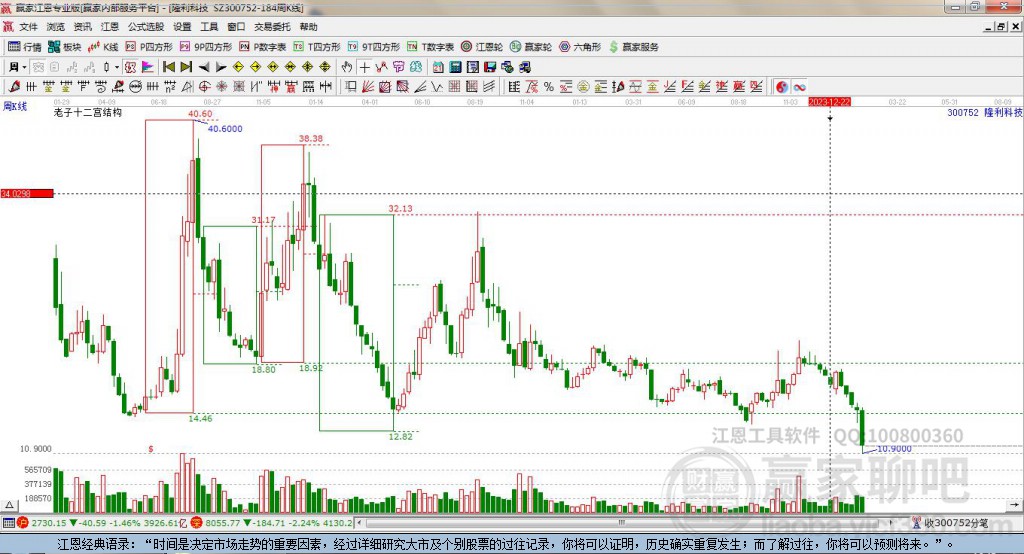Click the 权 adjustment icon
This screenshot has width=1024, height=554.
(x=130, y=67)
